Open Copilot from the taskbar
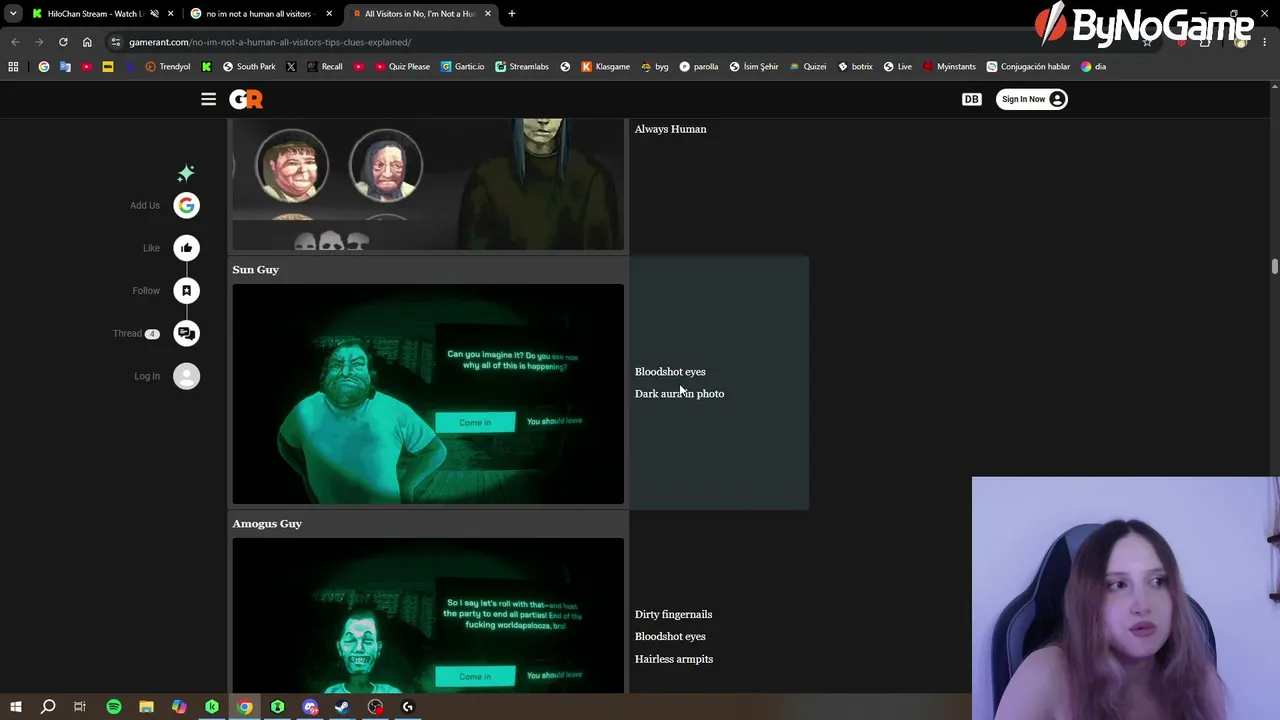 point(179,707)
